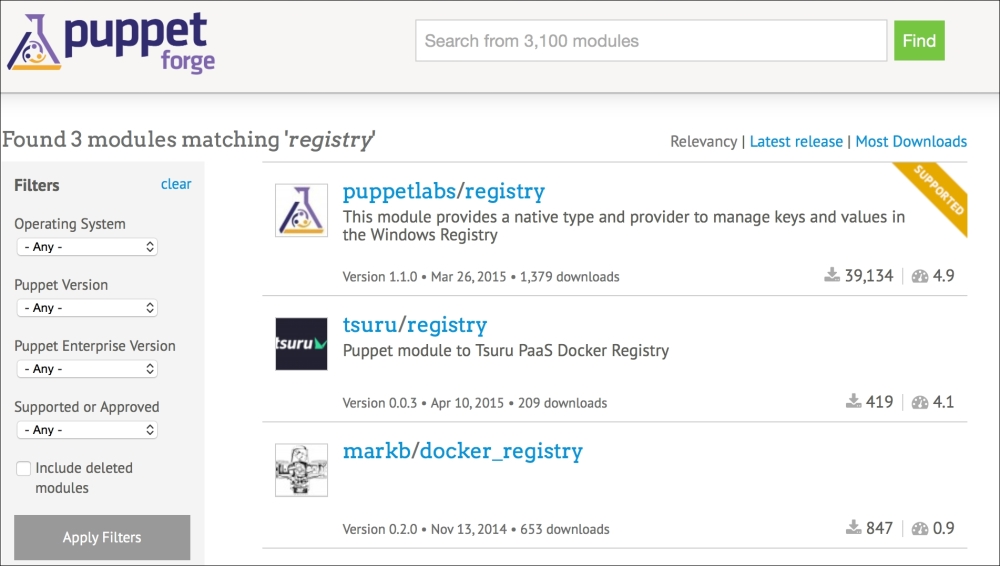Open the Operating System dropdown
Viewport: 1000px width, 566px height.
click(87, 246)
